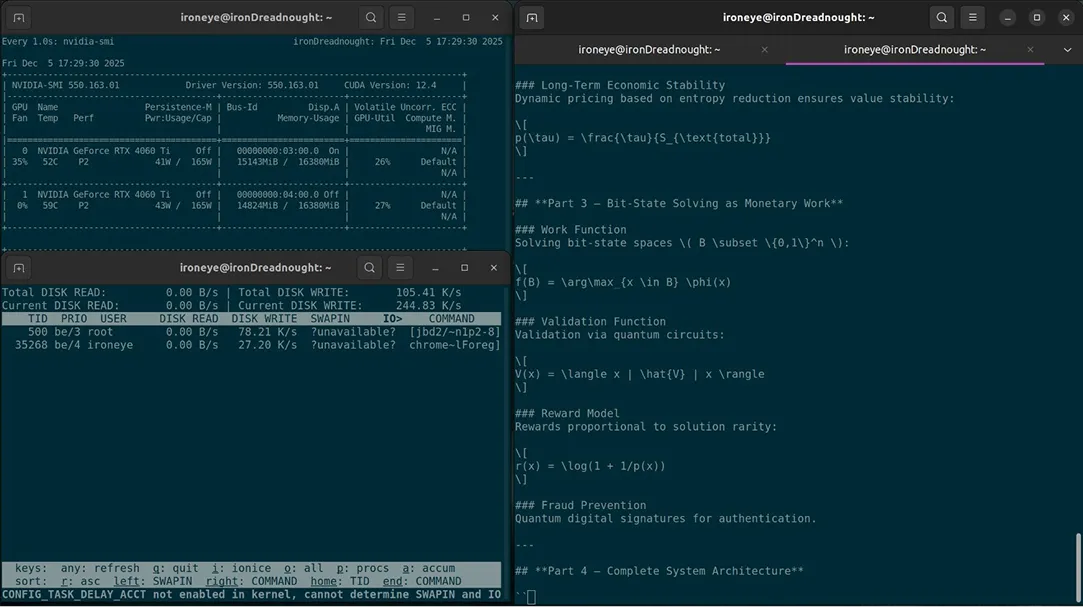
Task: Maximize the nvidia-smi terminal window
Action: pyautogui.click(x=466, y=18)
